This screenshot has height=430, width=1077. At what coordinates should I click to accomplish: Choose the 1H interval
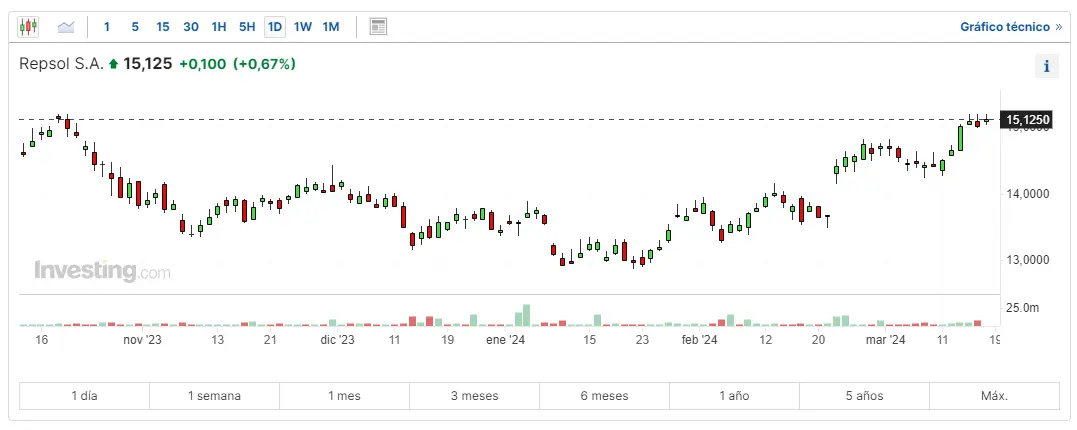click(x=219, y=27)
